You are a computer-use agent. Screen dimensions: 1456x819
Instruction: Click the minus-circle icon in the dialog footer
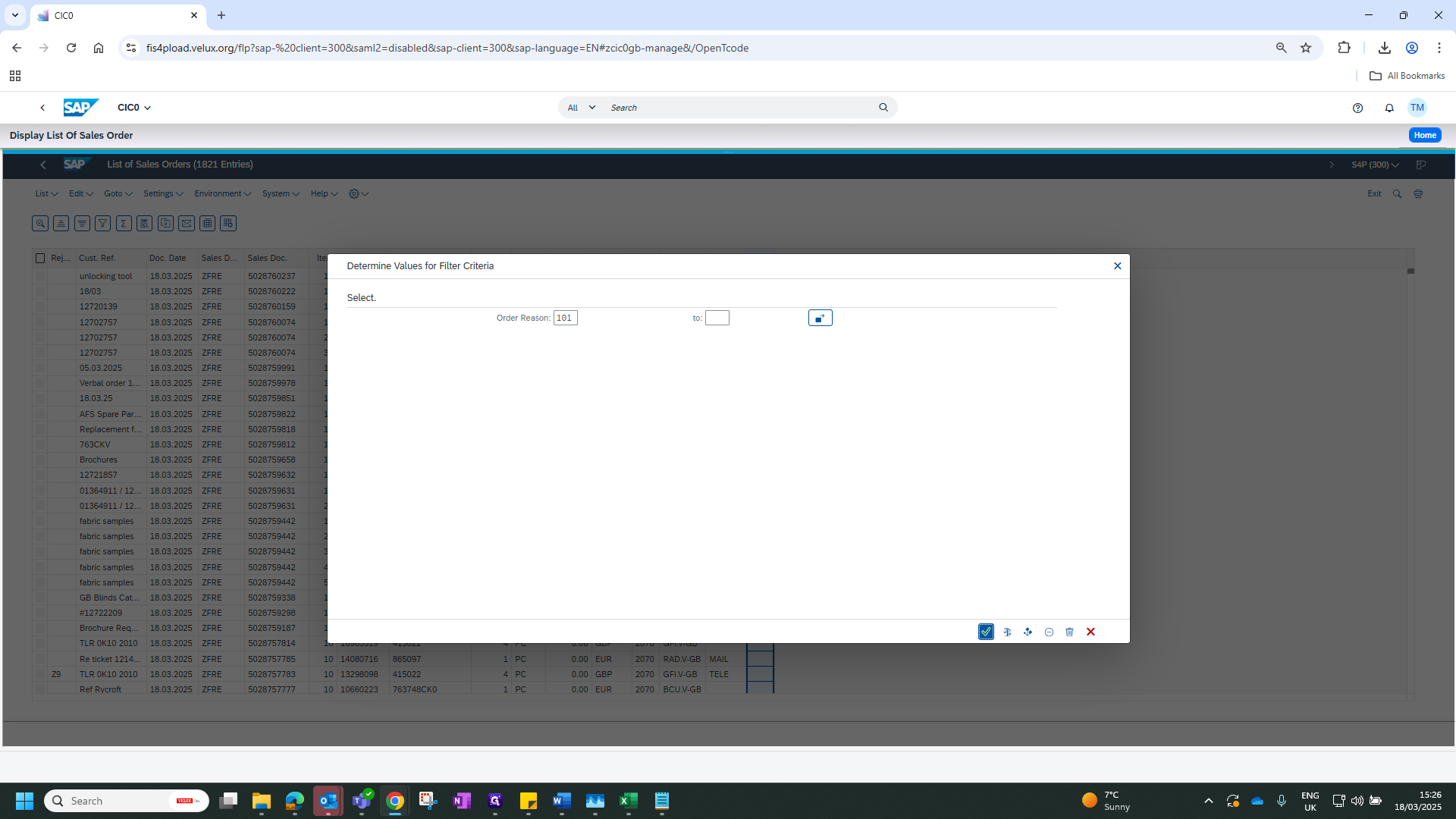pyautogui.click(x=1049, y=632)
